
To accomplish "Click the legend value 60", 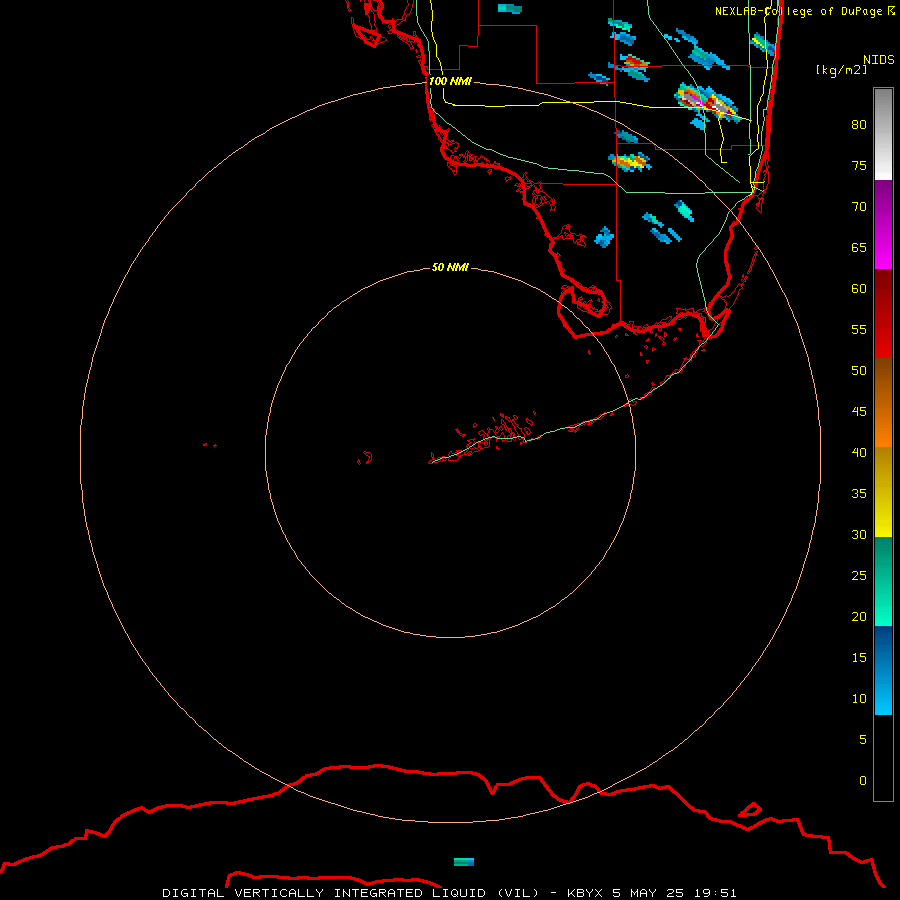I will coord(859,289).
